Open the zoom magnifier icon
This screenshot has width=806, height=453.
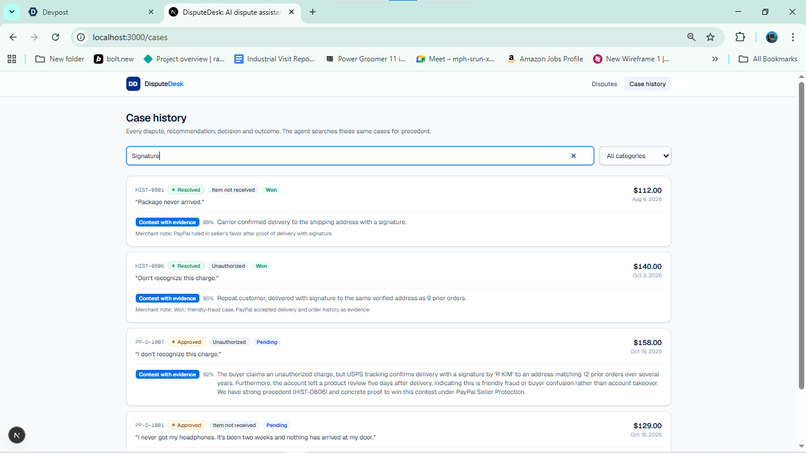coord(691,37)
